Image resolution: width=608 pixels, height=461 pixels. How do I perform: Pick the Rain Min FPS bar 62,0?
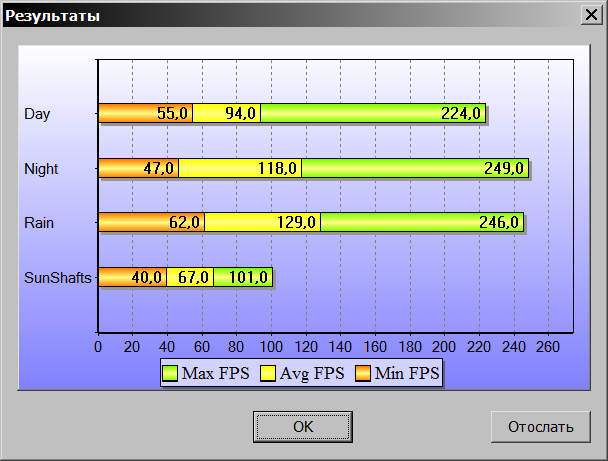pyautogui.click(x=151, y=222)
